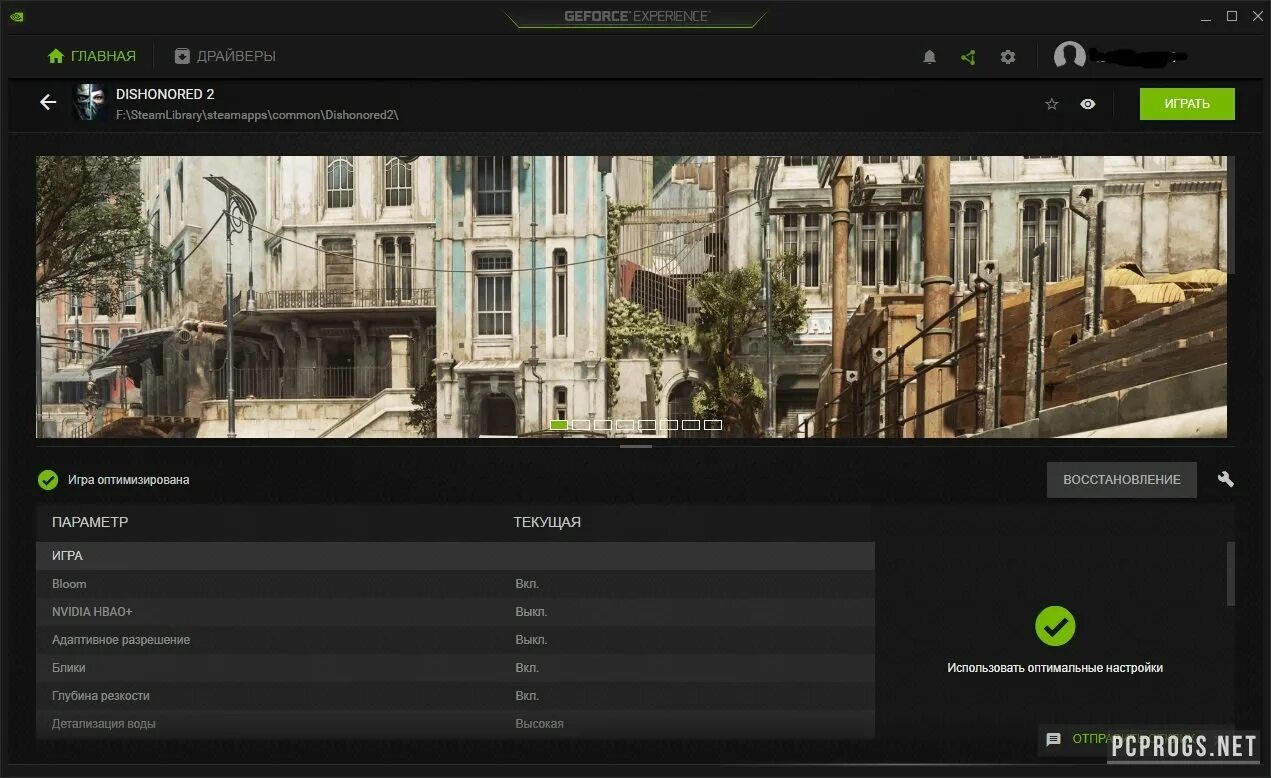Screen dimensions: 1271x778
Task: Select the Bloom setting row
Action: pos(455,584)
